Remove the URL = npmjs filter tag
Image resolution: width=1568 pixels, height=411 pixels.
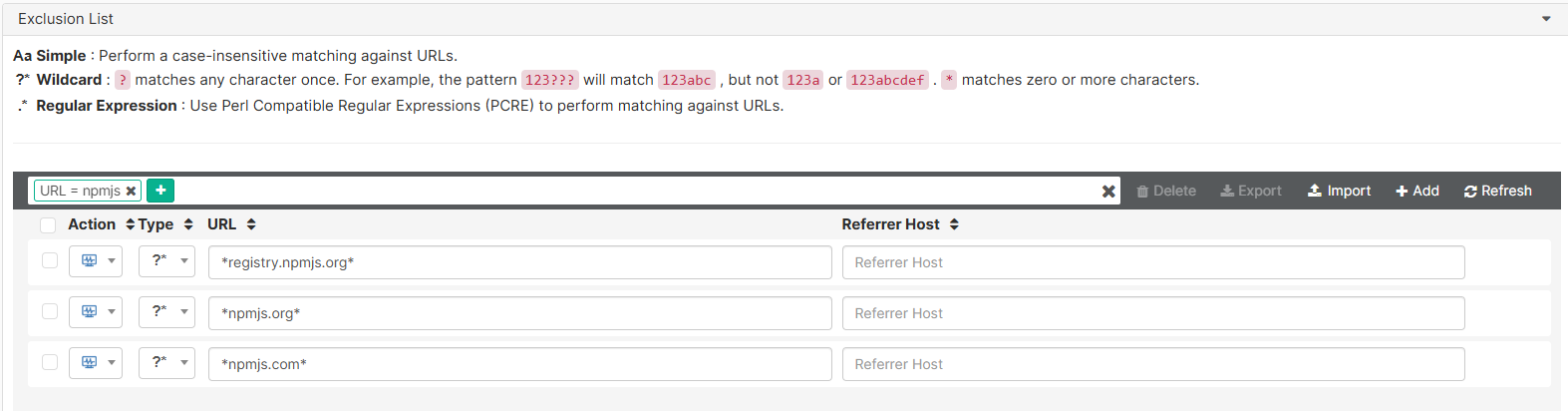click(x=131, y=191)
